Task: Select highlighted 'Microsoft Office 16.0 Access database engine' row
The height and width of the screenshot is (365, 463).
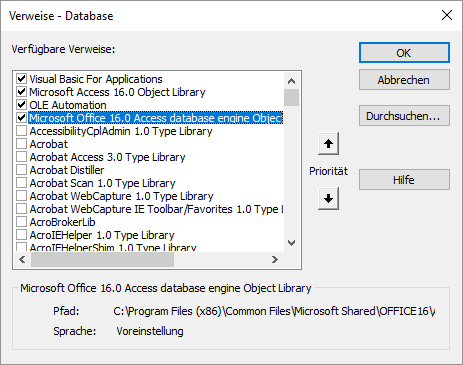Action: click(156, 118)
